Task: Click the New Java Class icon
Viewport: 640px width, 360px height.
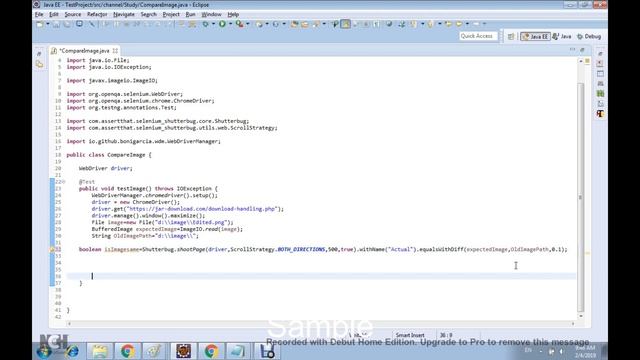Action: [276, 24]
